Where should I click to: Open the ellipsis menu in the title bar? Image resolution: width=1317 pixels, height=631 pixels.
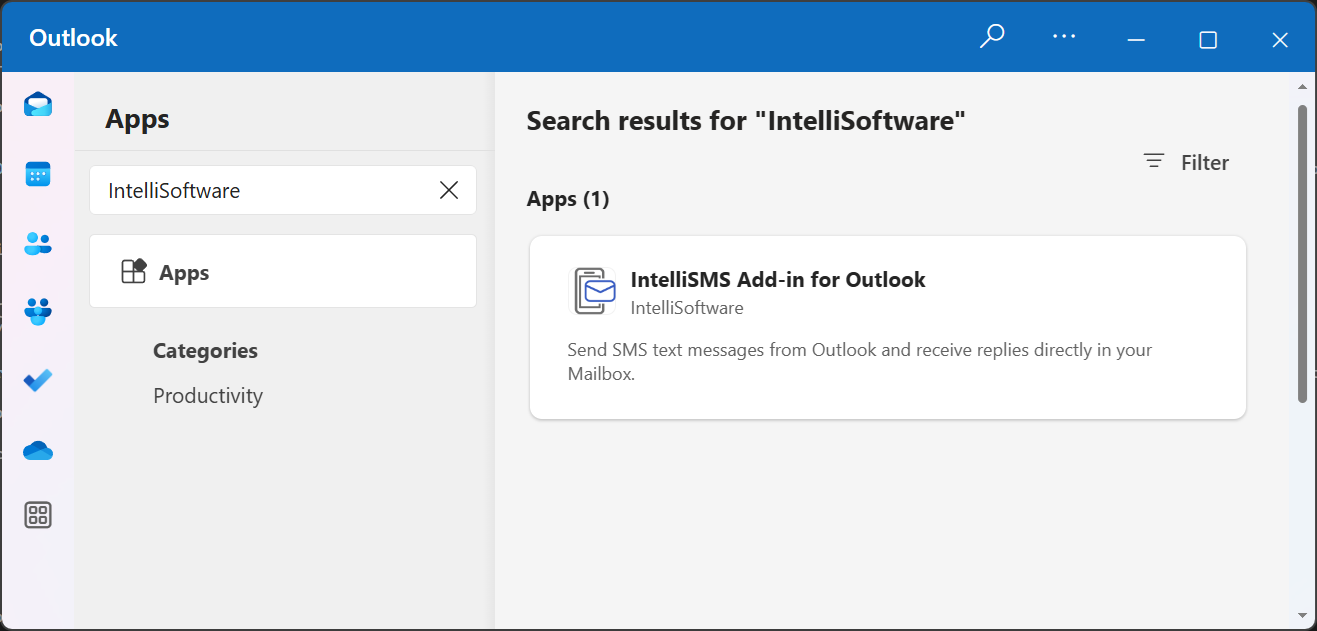click(1063, 36)
